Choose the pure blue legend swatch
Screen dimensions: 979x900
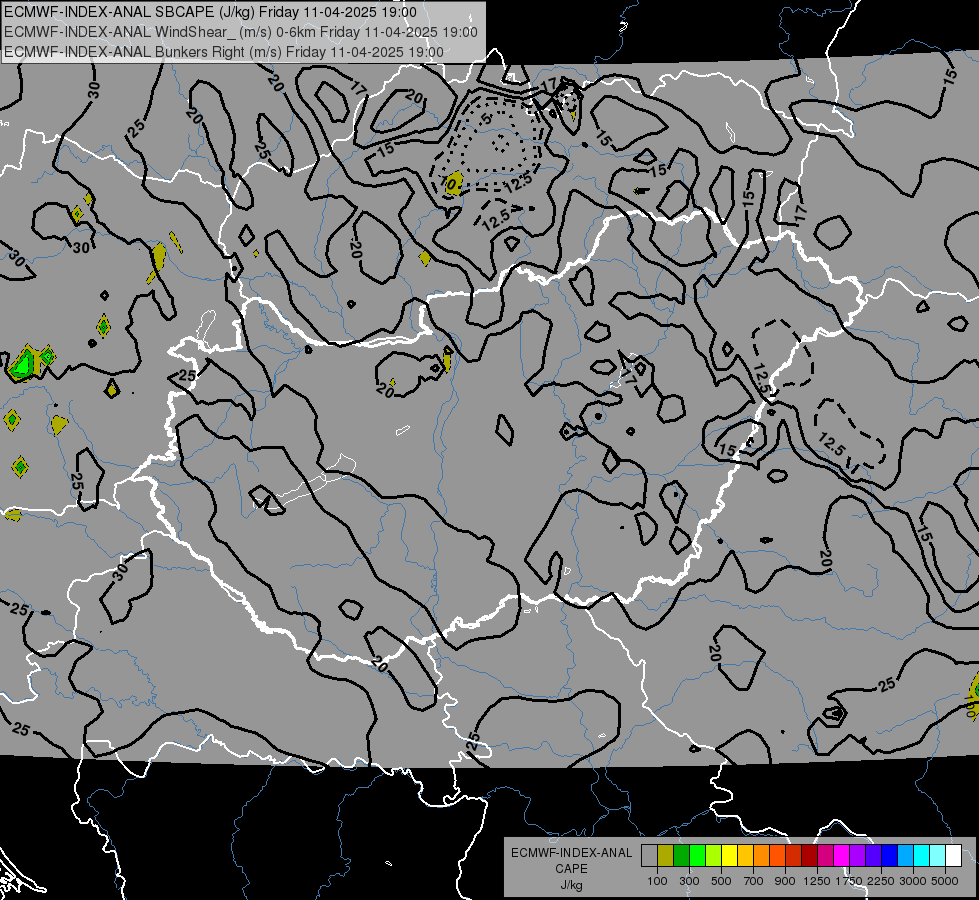pos(889,855)
